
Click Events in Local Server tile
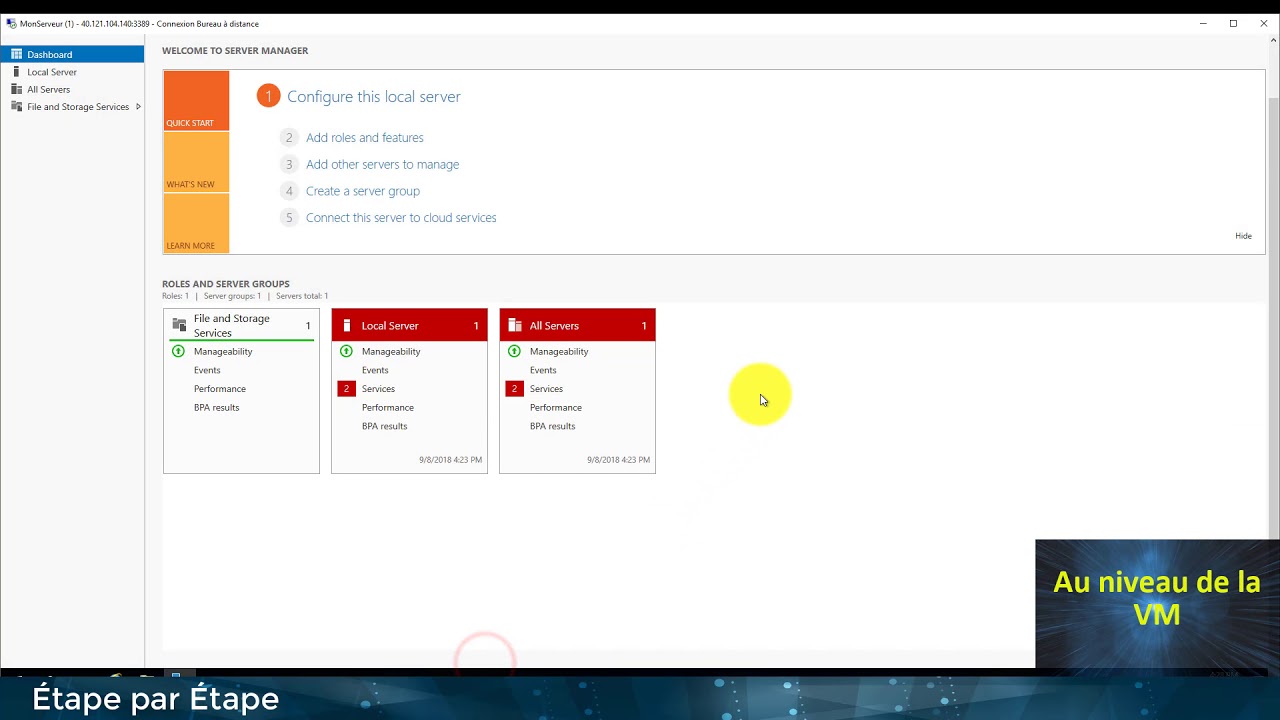(375, 370)
